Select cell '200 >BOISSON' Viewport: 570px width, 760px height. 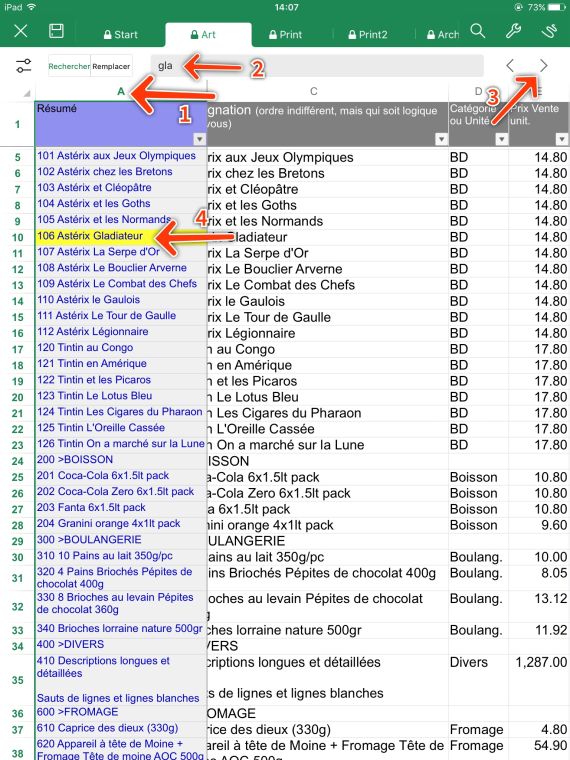pyautogui.click(x=121, y=460)
